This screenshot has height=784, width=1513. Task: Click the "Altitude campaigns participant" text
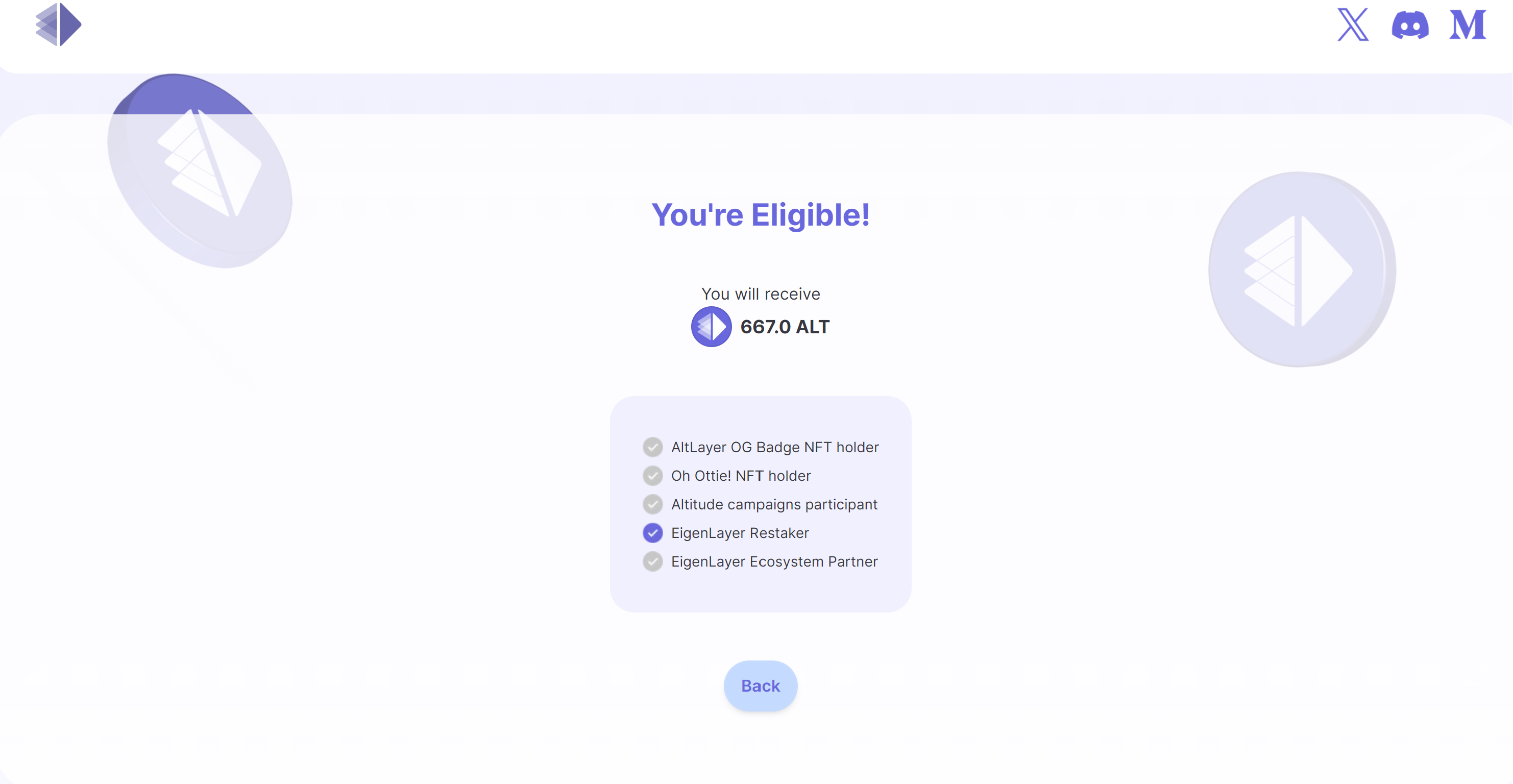(774, 504)
